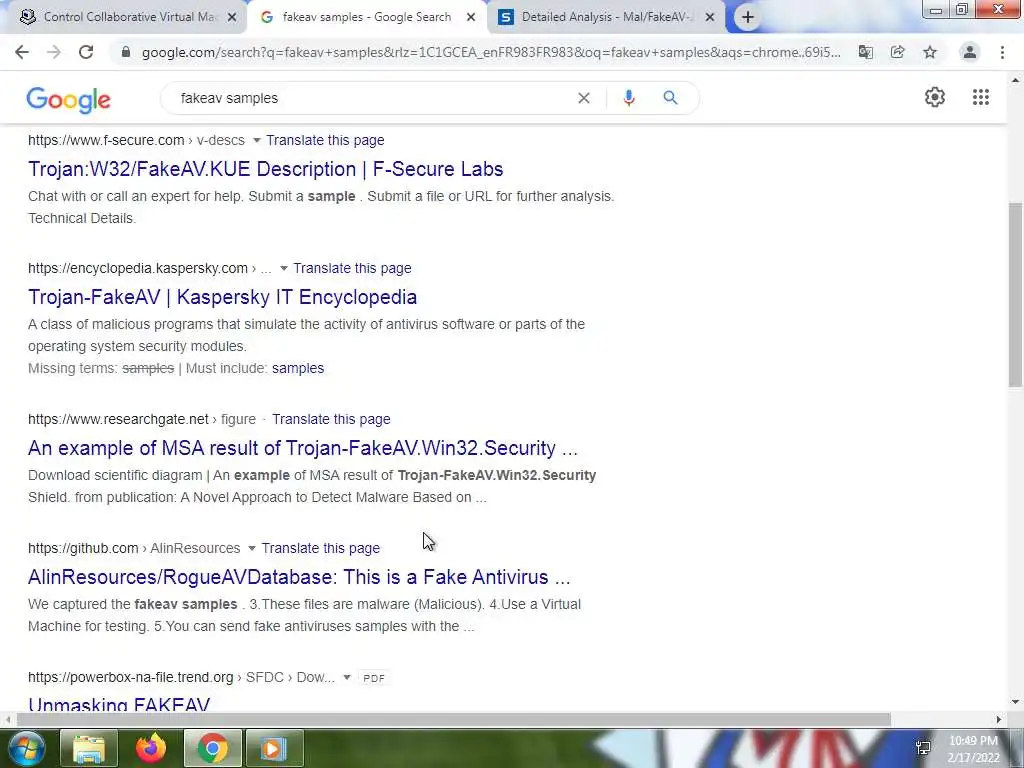Switch to Control Collaborative Virtual Machine tab
The width and height of the screenshot is (1024, 768).
(129, 17)
